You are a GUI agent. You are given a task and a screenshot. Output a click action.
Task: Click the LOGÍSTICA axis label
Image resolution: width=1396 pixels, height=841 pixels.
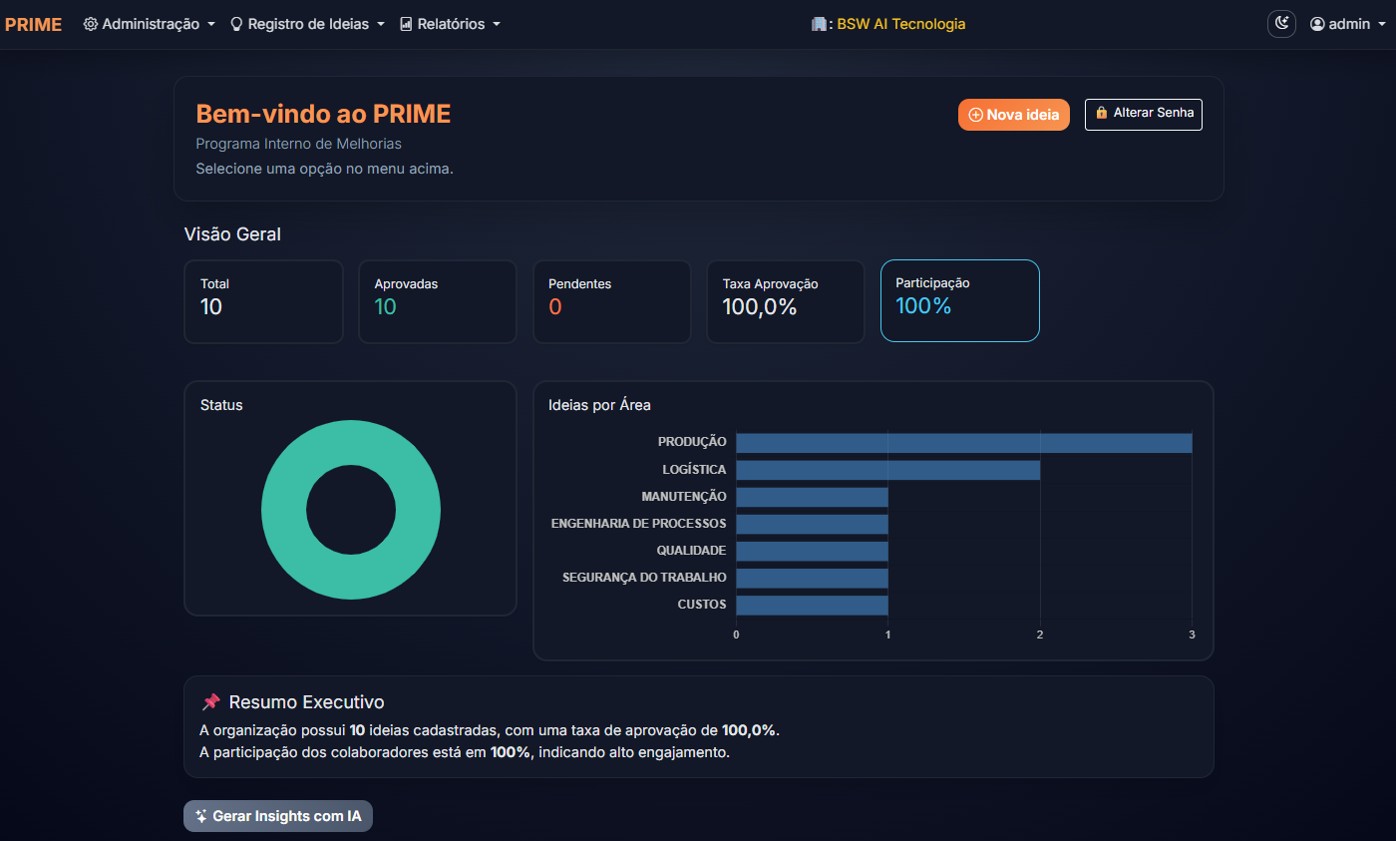pos(694,469)
